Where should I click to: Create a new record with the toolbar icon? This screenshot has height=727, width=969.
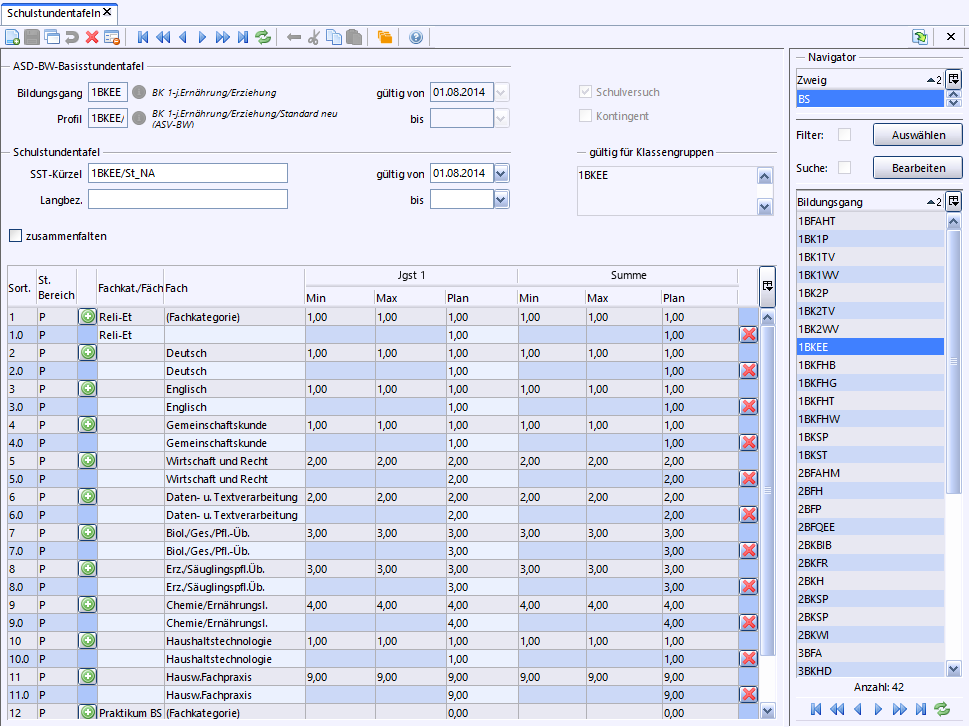coord(12,38)
